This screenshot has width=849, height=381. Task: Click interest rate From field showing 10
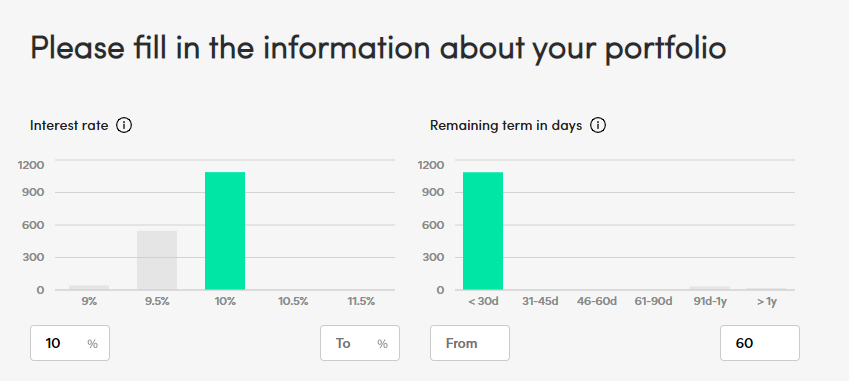tap(70, 343)
